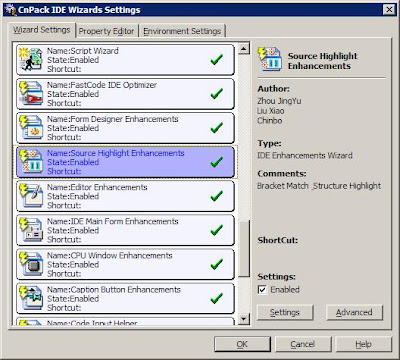This screenshot has width=400, height=360.
Task: Click the Bracket Match Structure Highlight comment
Action: point(319,186)
